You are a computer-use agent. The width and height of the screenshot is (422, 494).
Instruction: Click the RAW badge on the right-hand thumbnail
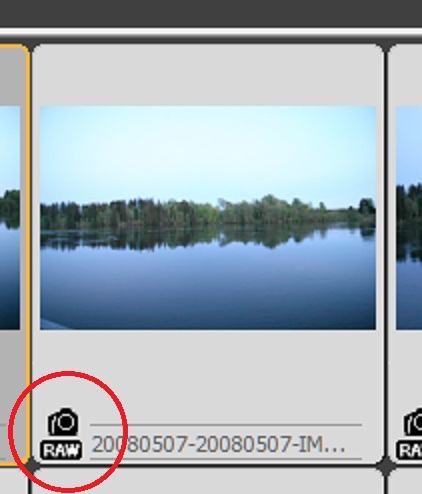click(x=409, y=450)
